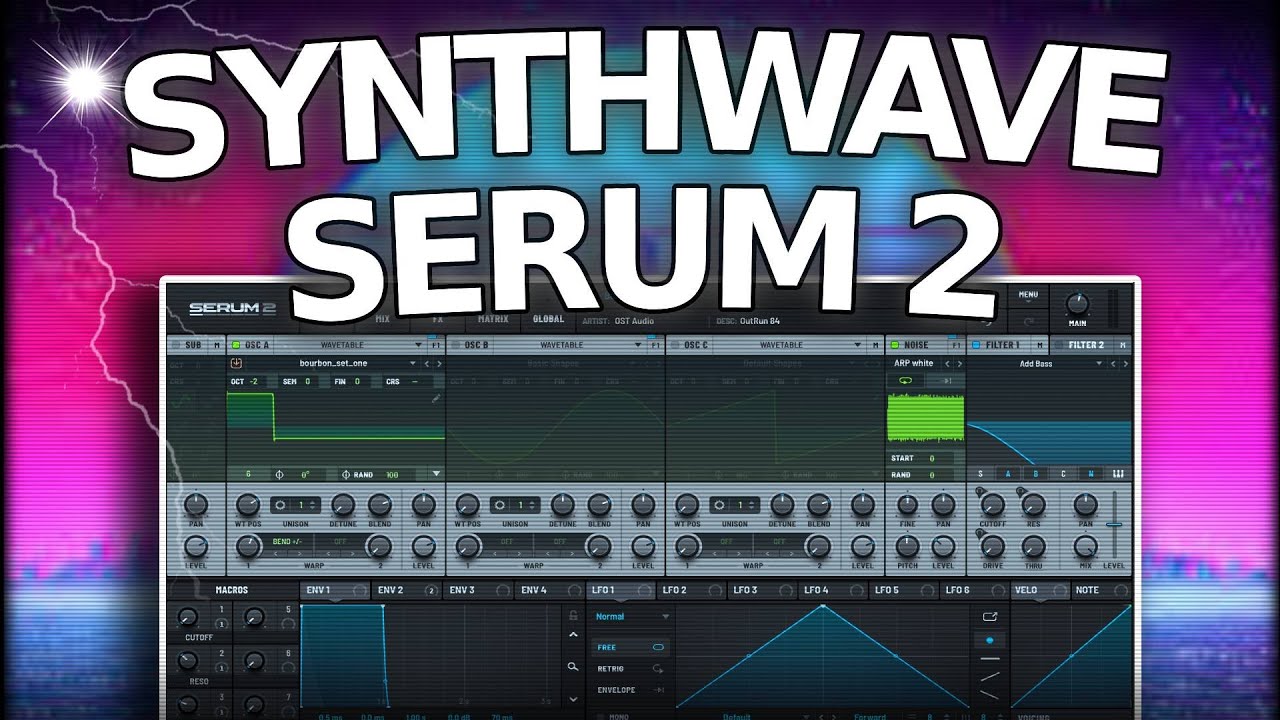
Task: Toggle the OSC B enable switch
Action: [457, 344]
